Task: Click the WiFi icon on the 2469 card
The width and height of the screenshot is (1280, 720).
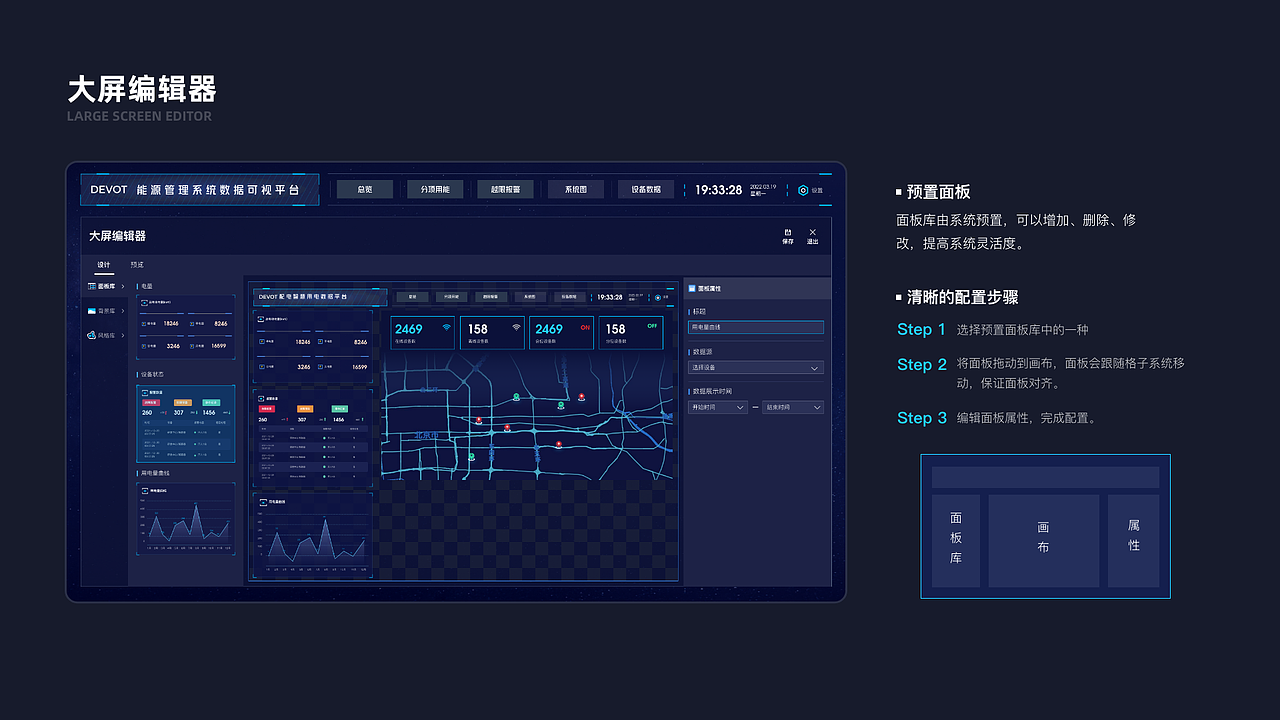Action: coord(446,328)
